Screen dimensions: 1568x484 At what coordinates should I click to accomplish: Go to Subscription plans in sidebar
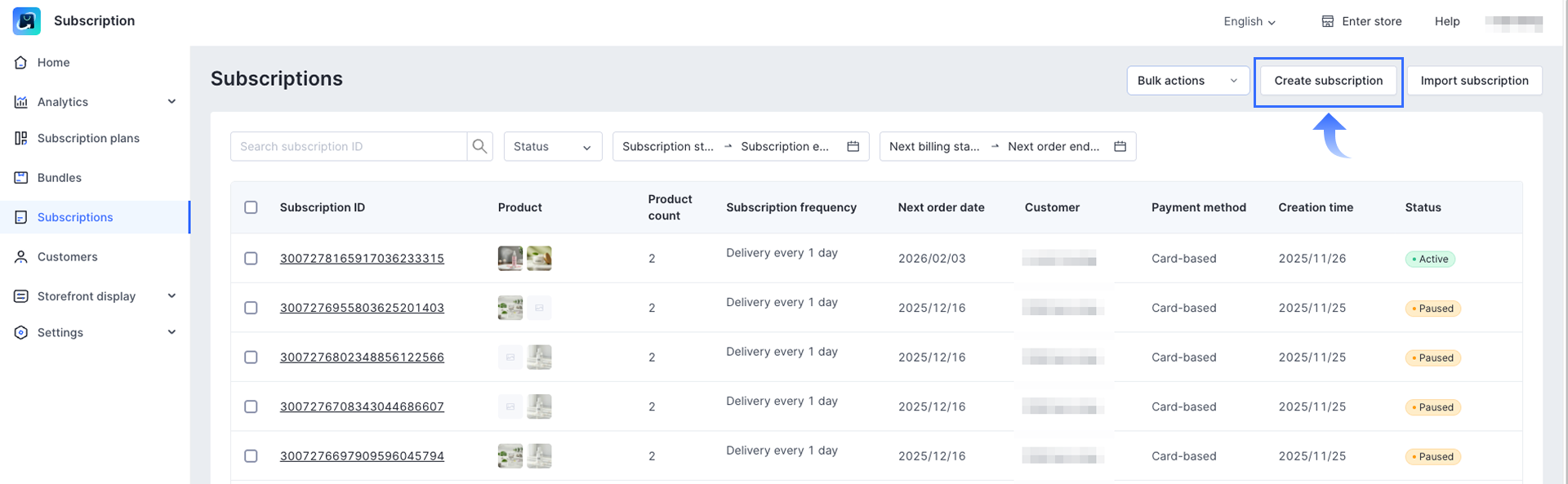point(88,139)
